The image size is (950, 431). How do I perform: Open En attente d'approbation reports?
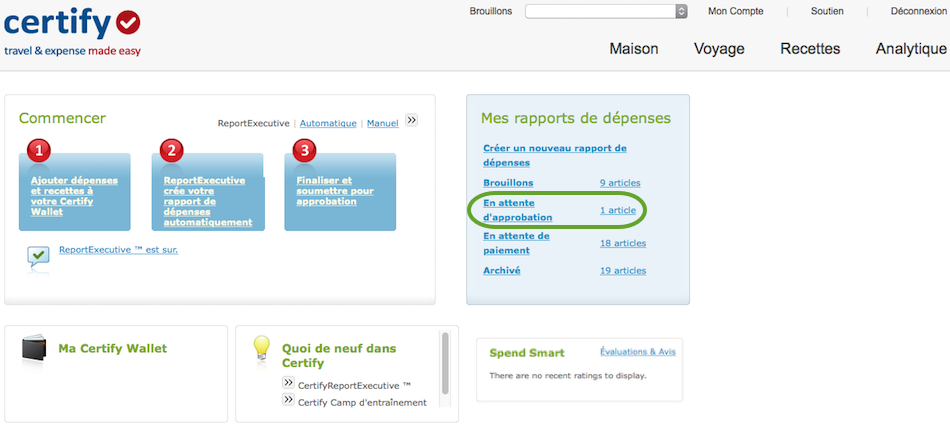(517, 210)
